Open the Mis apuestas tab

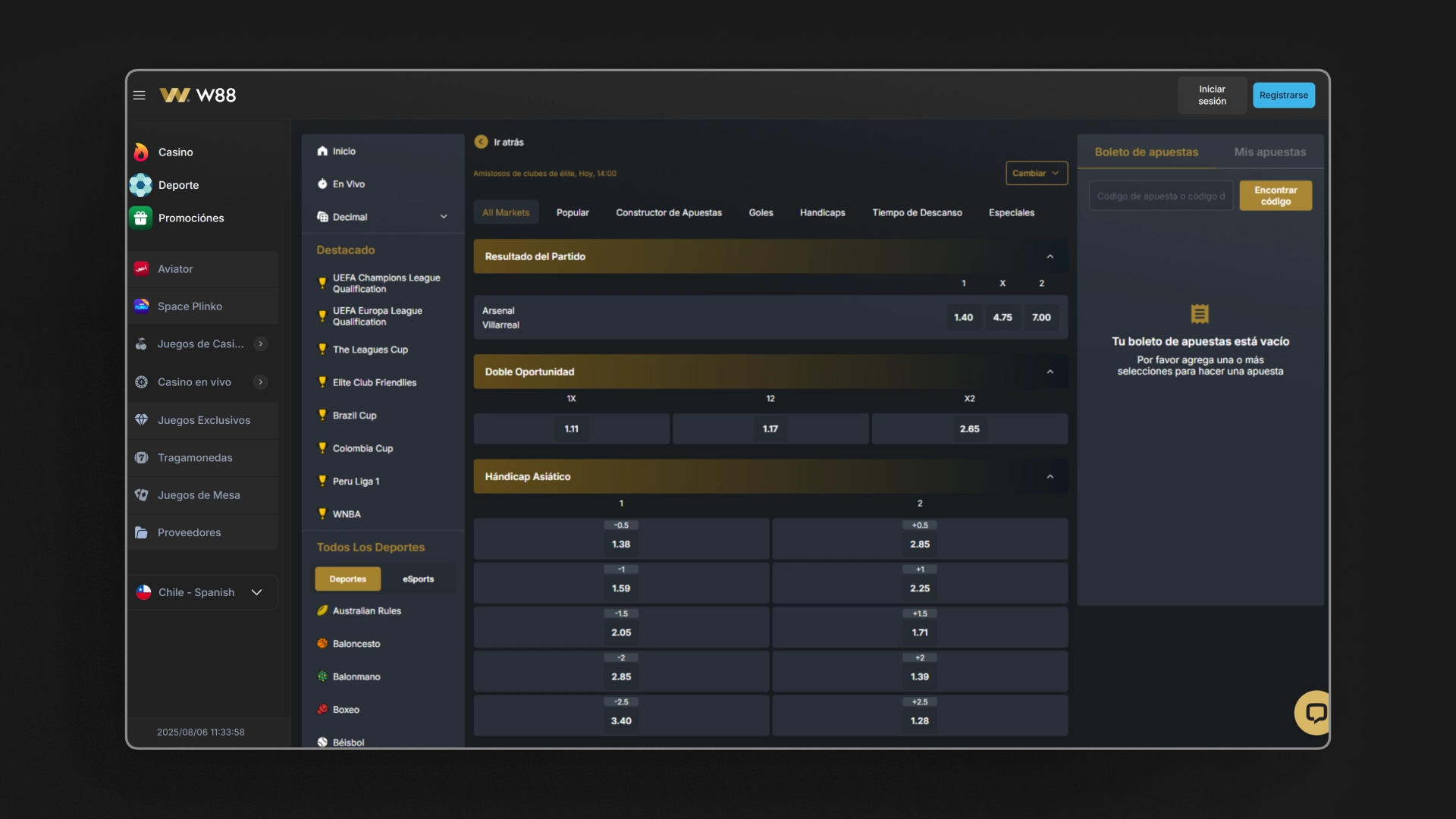(1269, 152)
